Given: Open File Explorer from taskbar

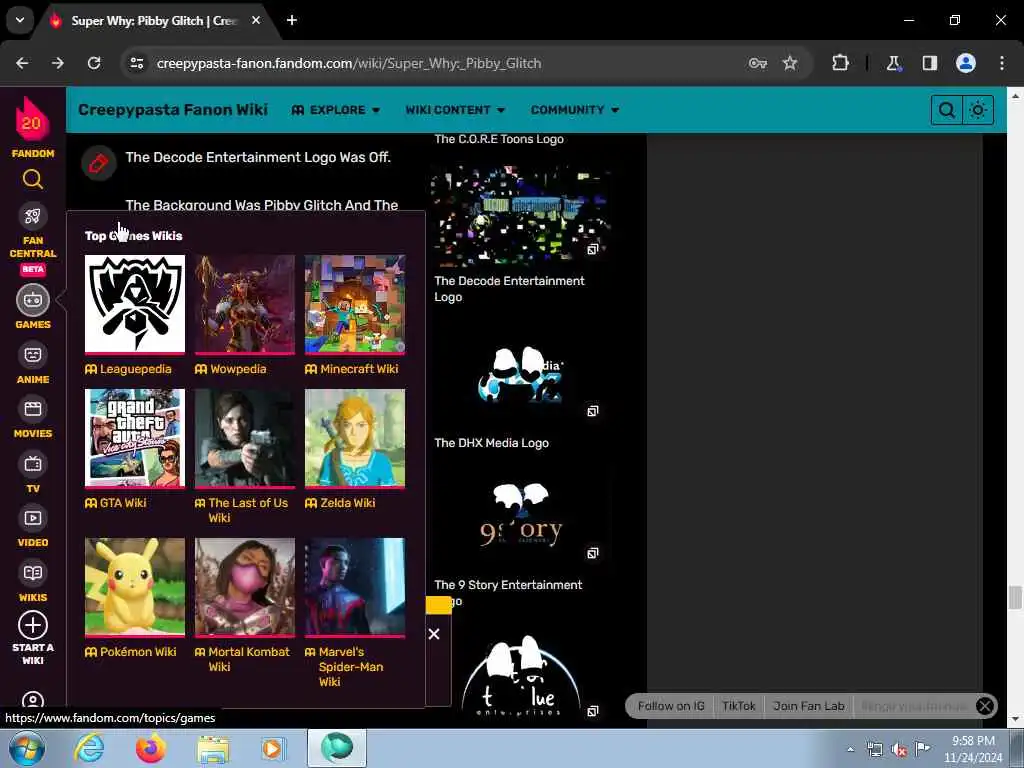Looking at the screenshot, I should 213,750.
